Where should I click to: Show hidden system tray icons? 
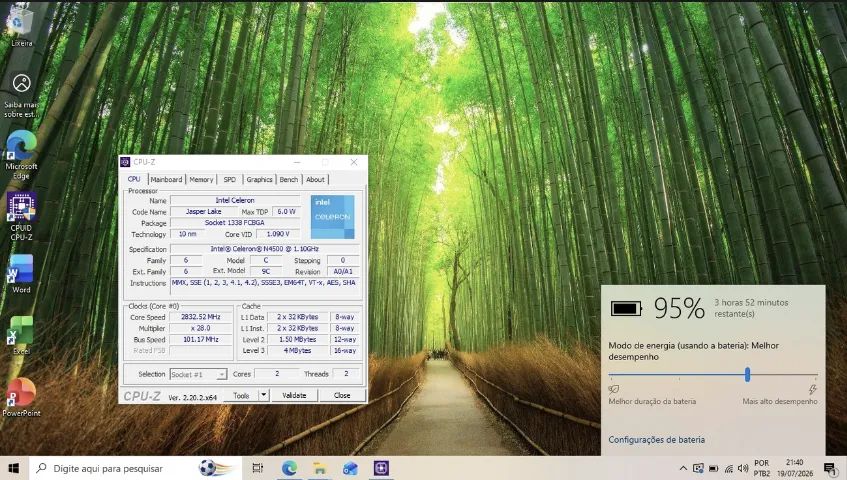[x=683, y=468]
